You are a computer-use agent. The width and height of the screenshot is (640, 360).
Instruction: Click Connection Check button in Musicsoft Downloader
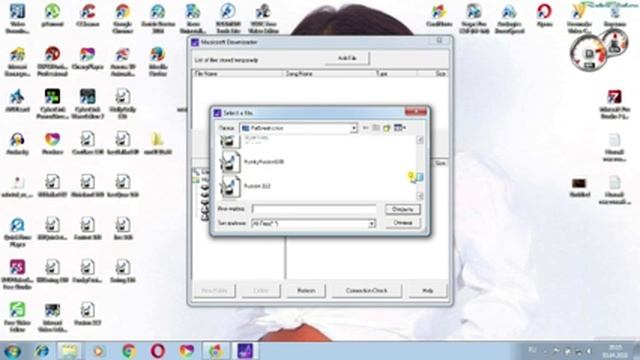(367, 291)
